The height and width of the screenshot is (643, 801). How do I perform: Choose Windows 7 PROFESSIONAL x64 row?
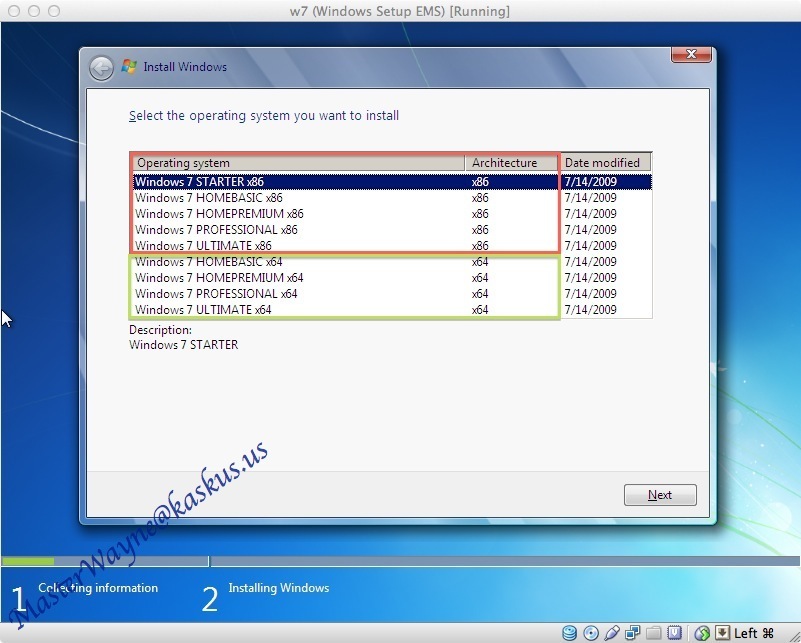click(x=216, y=294)
